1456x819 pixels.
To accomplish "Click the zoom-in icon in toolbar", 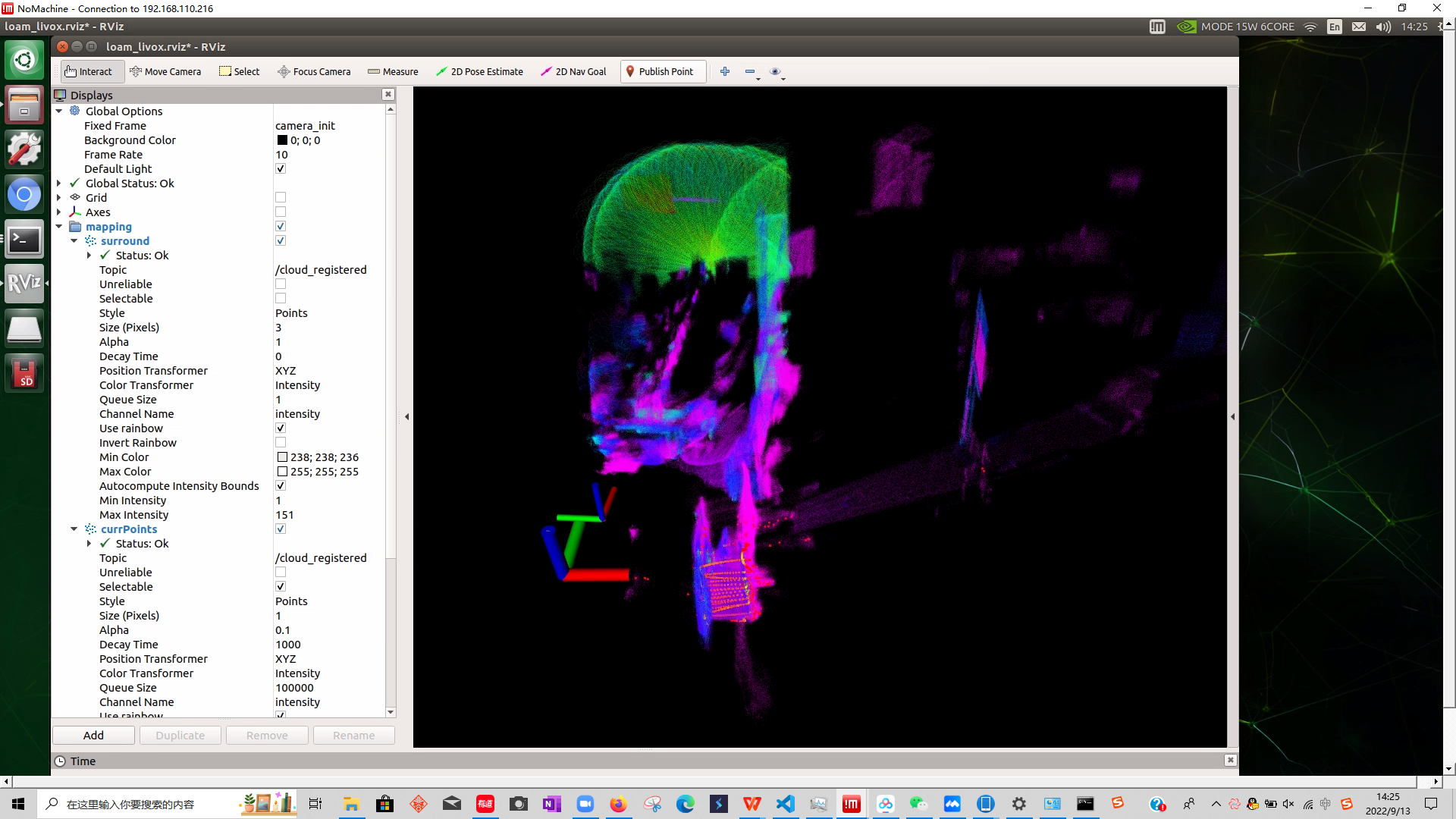I will click(x=724, y=71).
